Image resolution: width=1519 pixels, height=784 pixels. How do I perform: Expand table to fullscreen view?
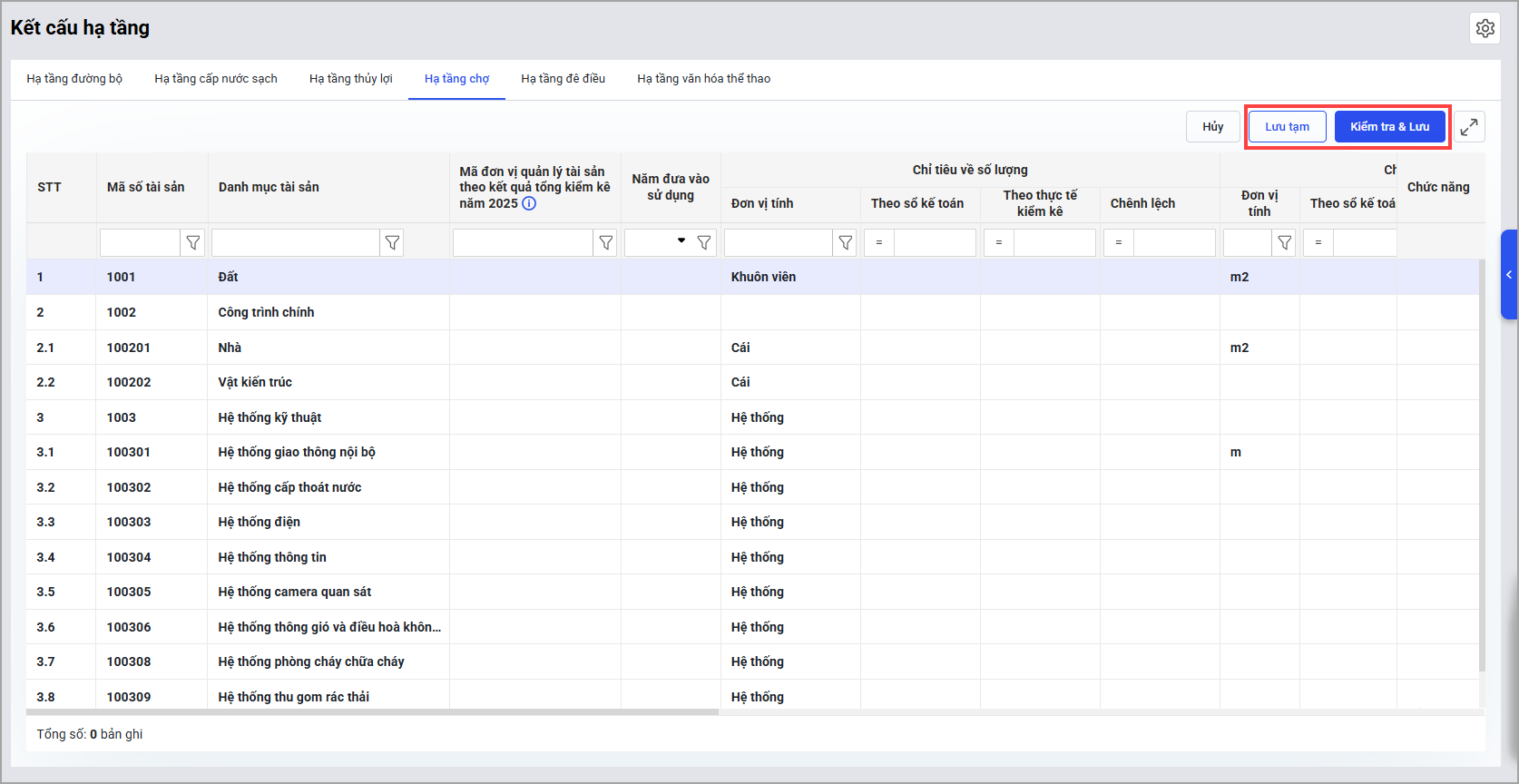(x=1469, y=127)
